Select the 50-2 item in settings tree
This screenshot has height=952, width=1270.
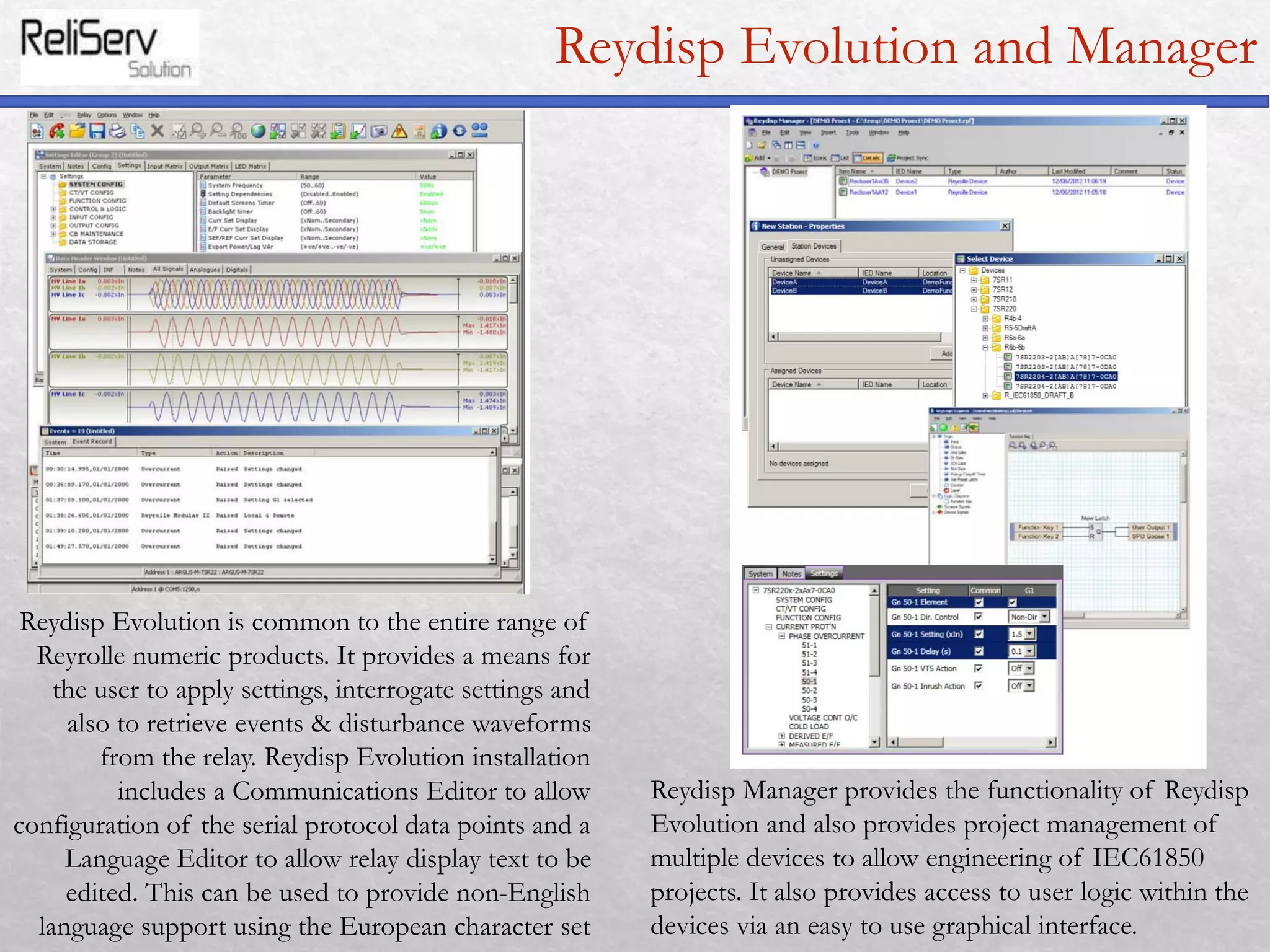pyautogui.click(x=809, y=690)
